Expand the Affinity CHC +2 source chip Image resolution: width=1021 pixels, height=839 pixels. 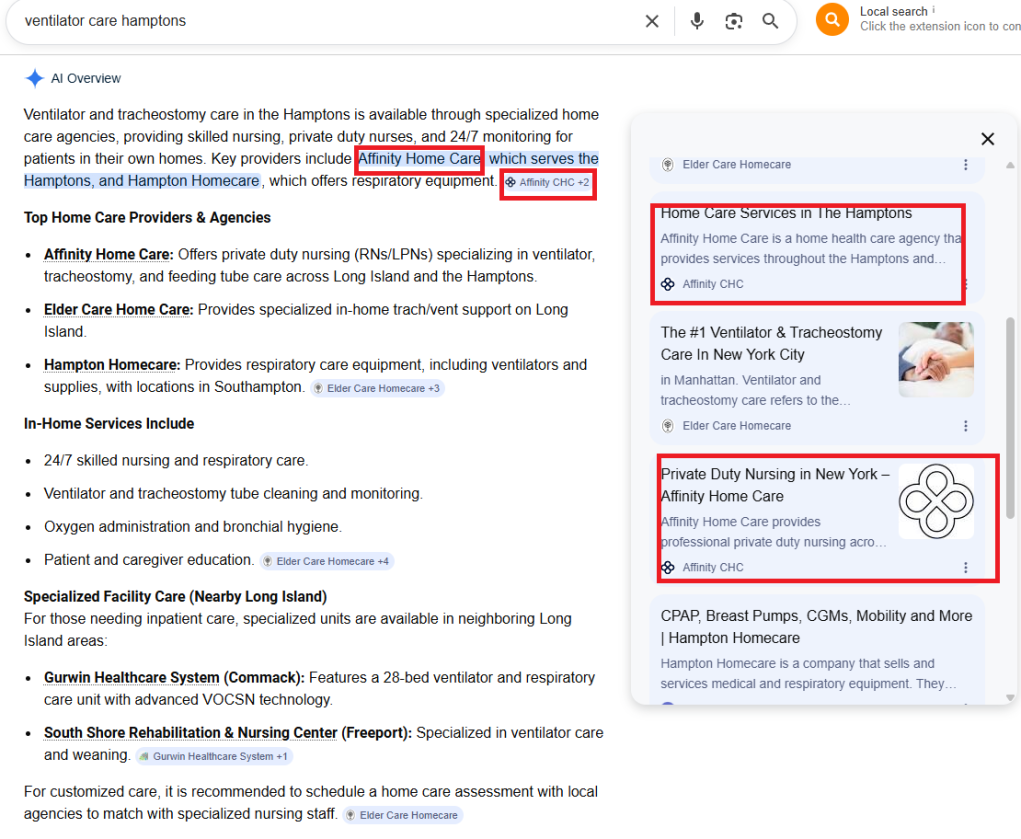coord(548,183)
